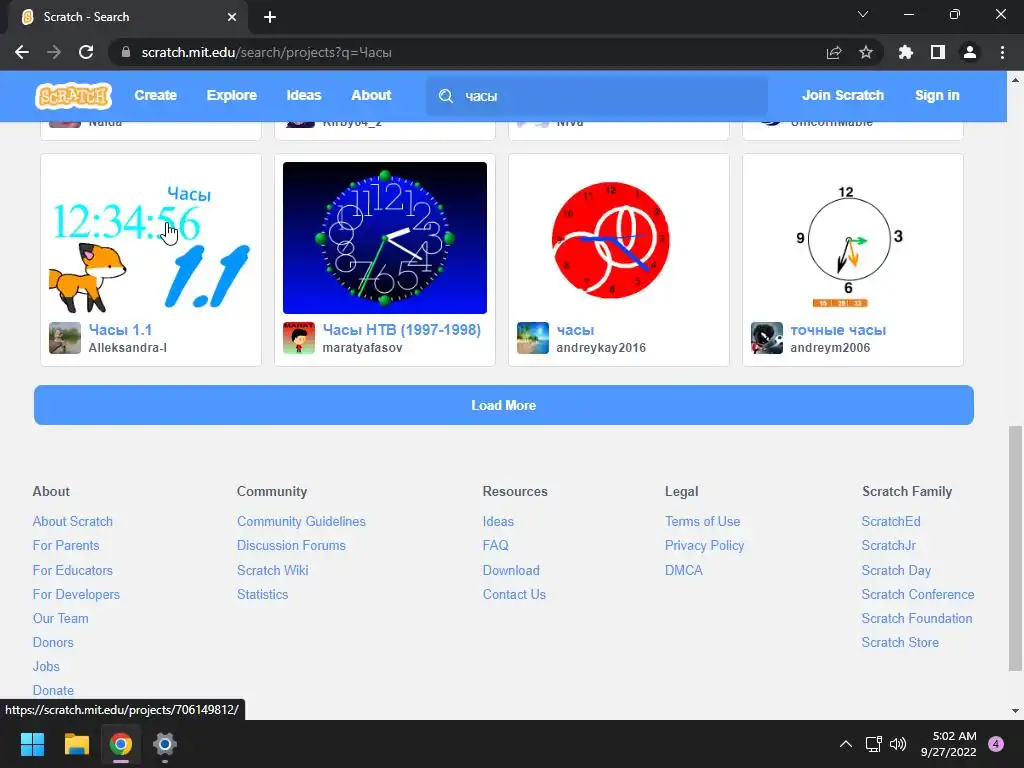The image size is (1024, 768).
Task: Open the точные часы title link
Action: pos(838,330)
